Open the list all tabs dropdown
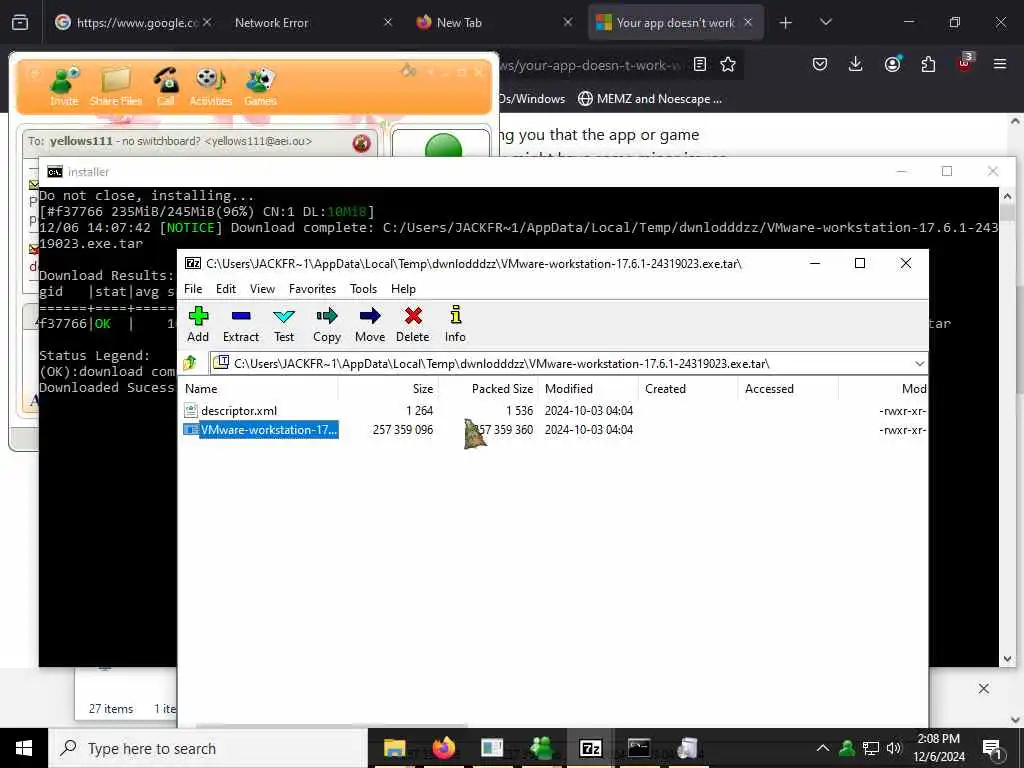The image size is (1024, 768). [826, 23]
